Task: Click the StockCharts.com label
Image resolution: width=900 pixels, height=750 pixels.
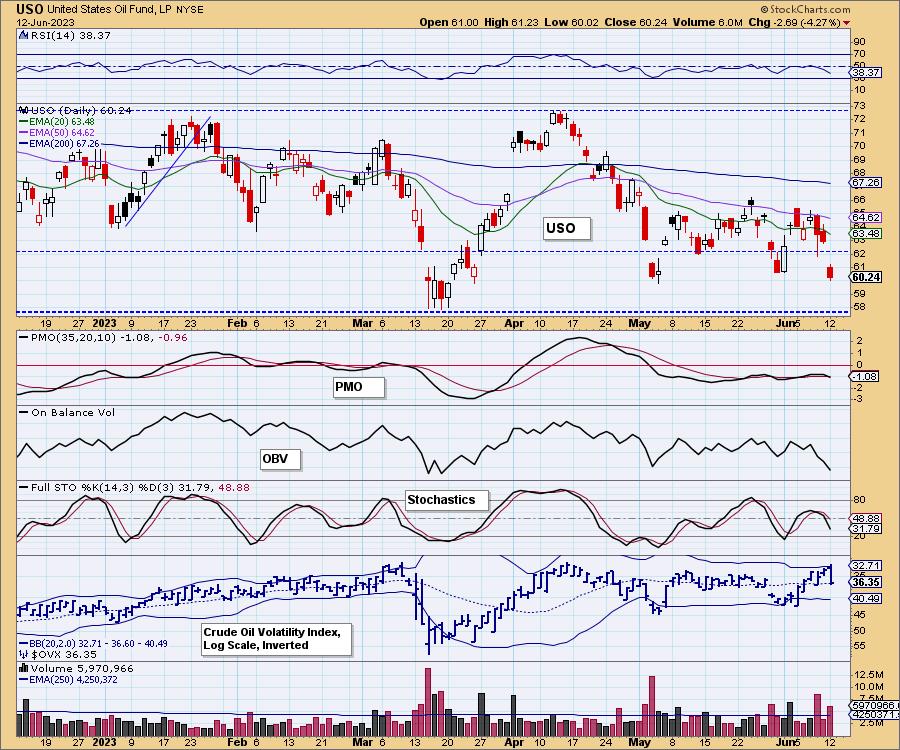Action: [805, 9]
